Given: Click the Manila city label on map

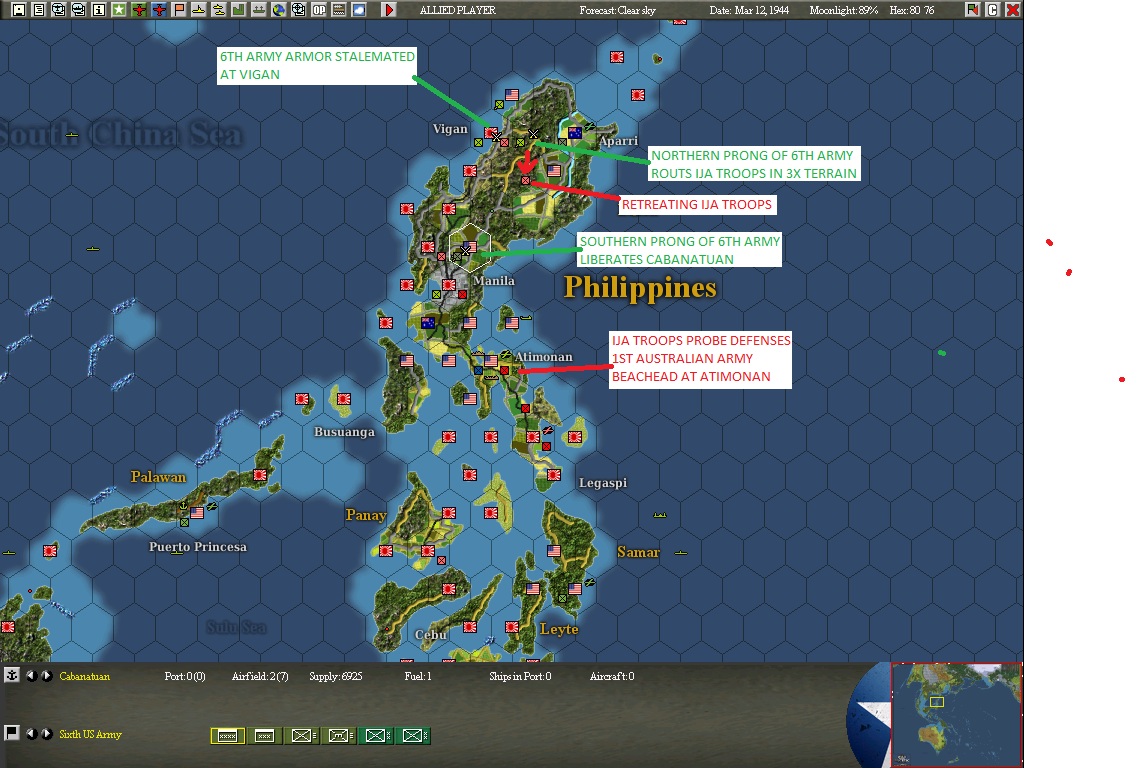Looking at the screenshot, I should (494, 281).
